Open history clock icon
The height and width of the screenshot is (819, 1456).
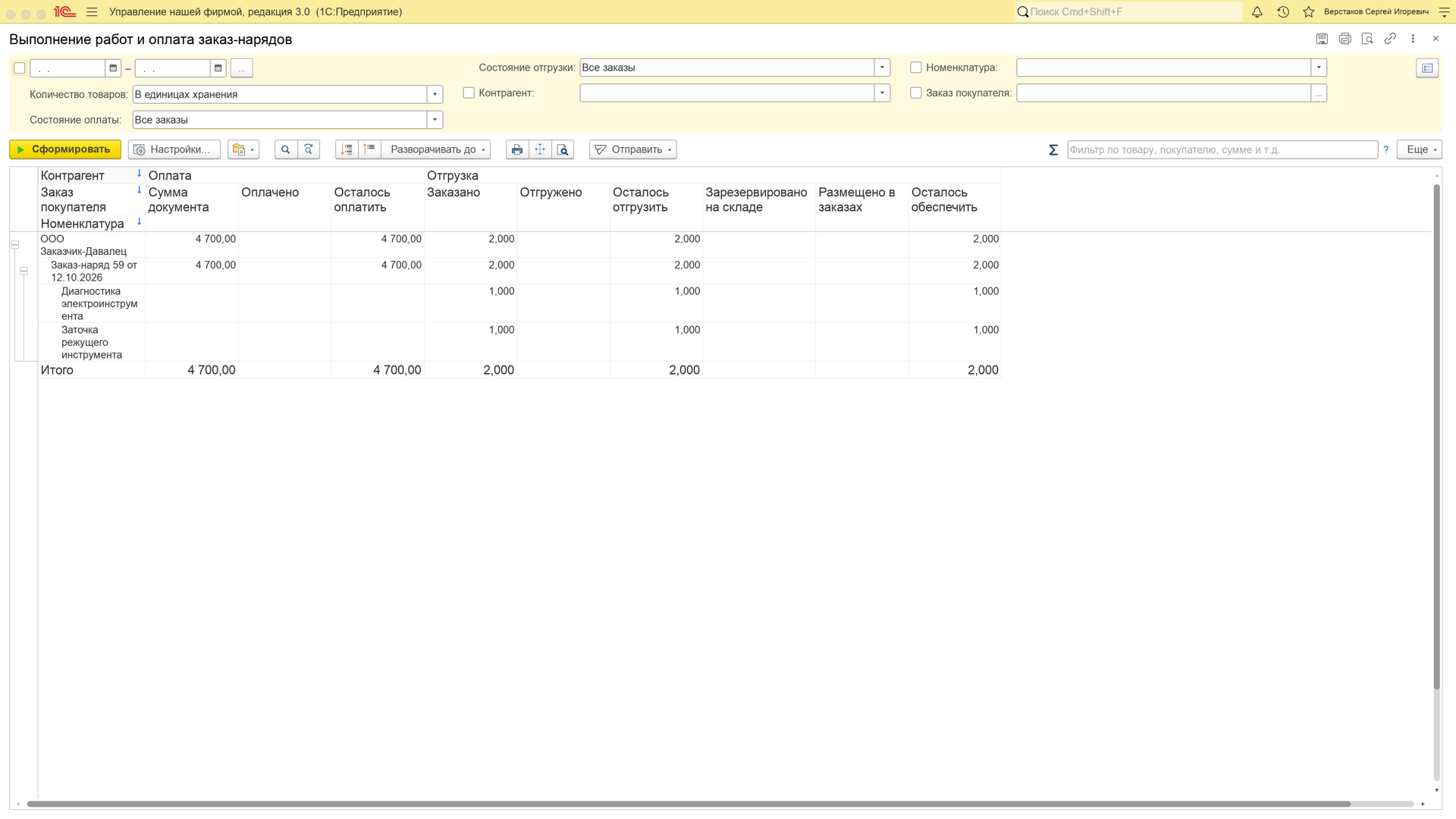coord(1283,12)
